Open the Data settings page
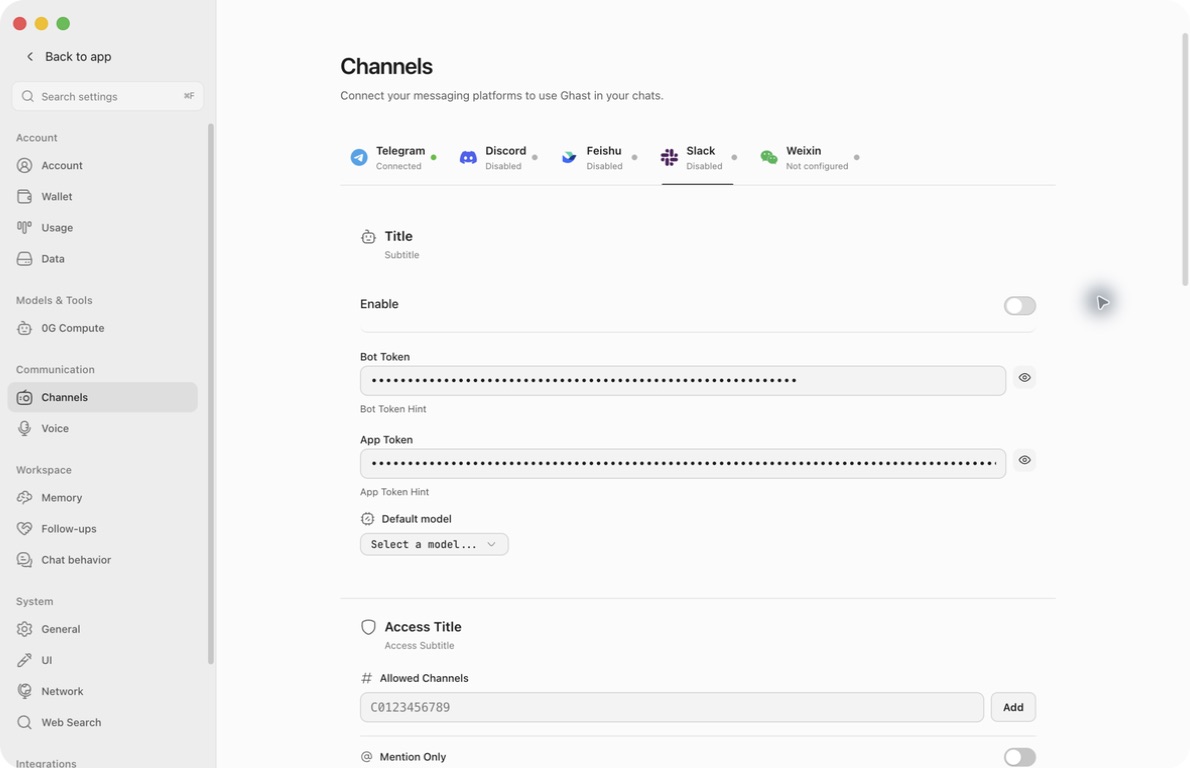1190x768 pixels. (102, 259)
